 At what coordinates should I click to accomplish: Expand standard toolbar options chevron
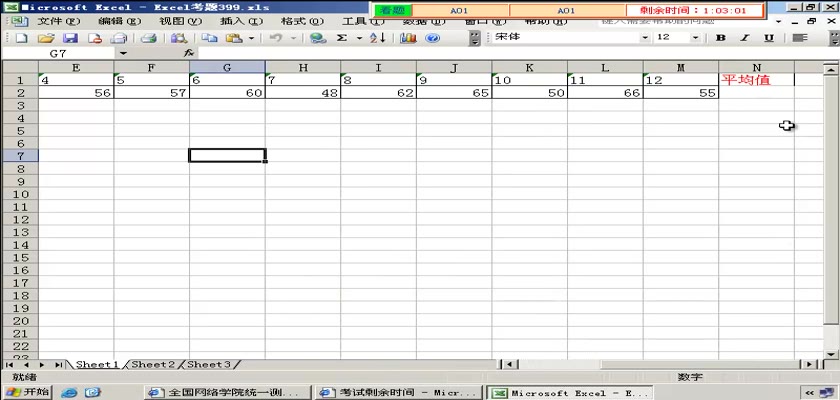click(475, 38)
